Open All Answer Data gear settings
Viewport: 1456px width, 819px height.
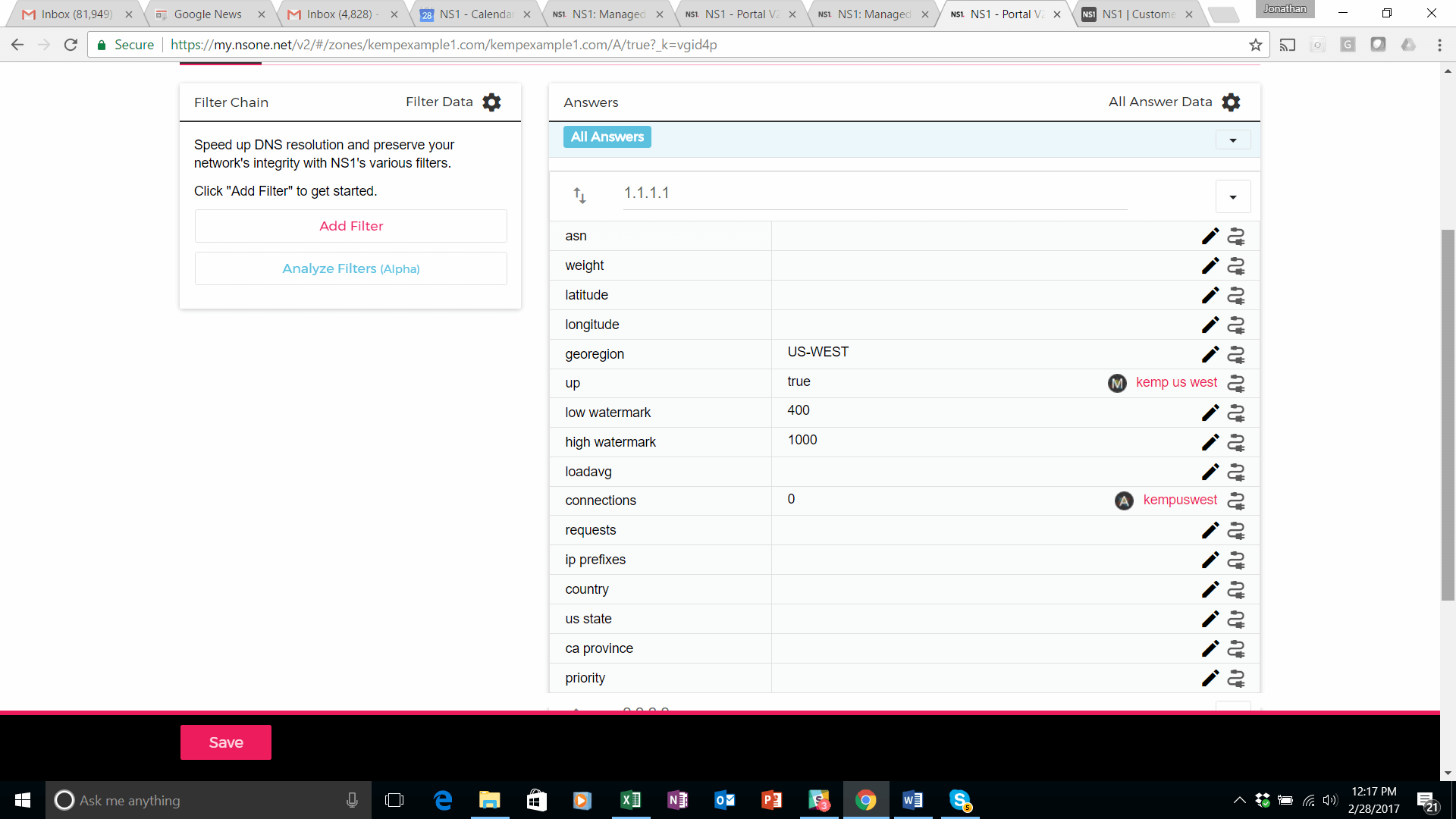pos(1231,102)
